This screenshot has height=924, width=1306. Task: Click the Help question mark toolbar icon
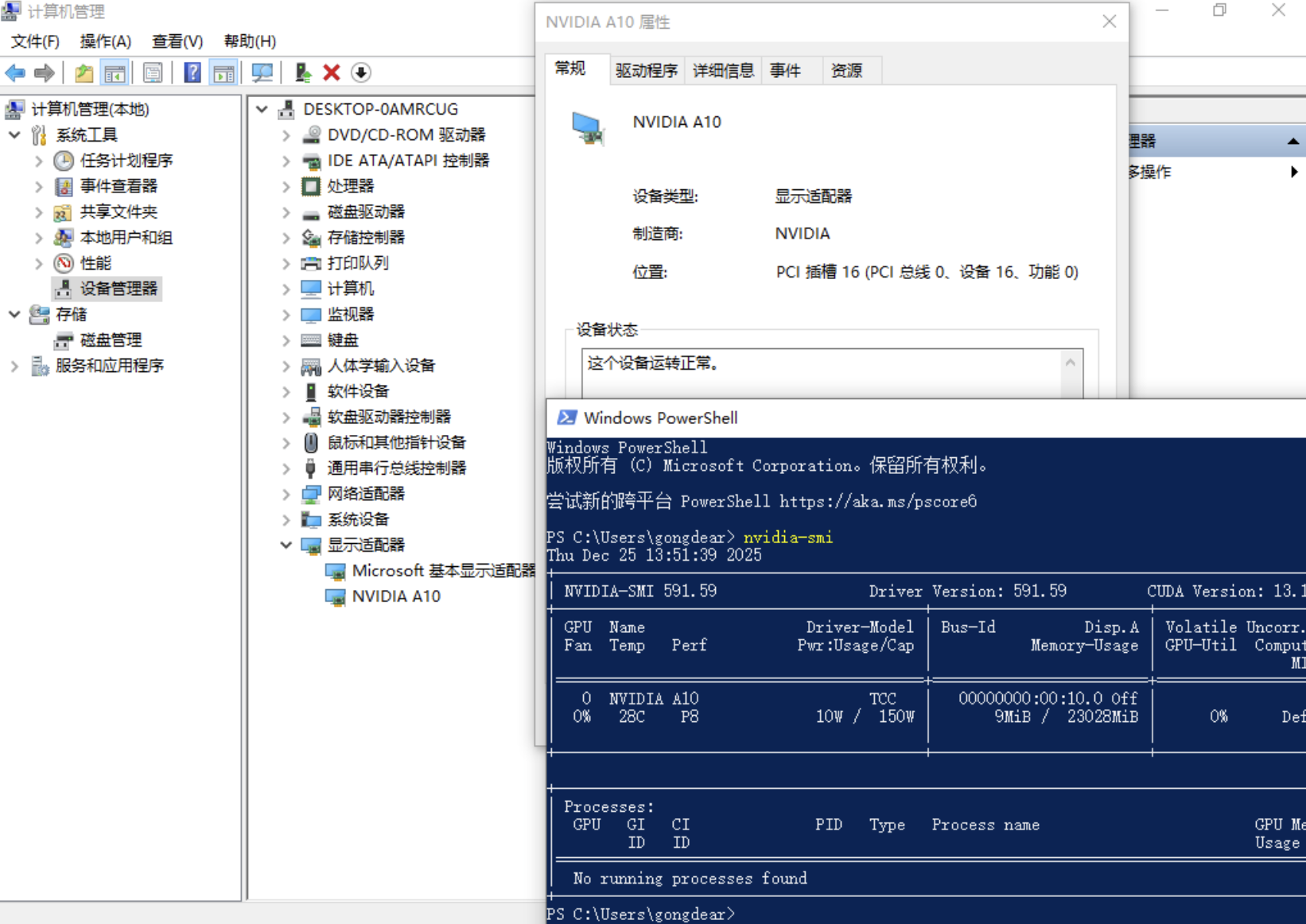tap(192, 73)
